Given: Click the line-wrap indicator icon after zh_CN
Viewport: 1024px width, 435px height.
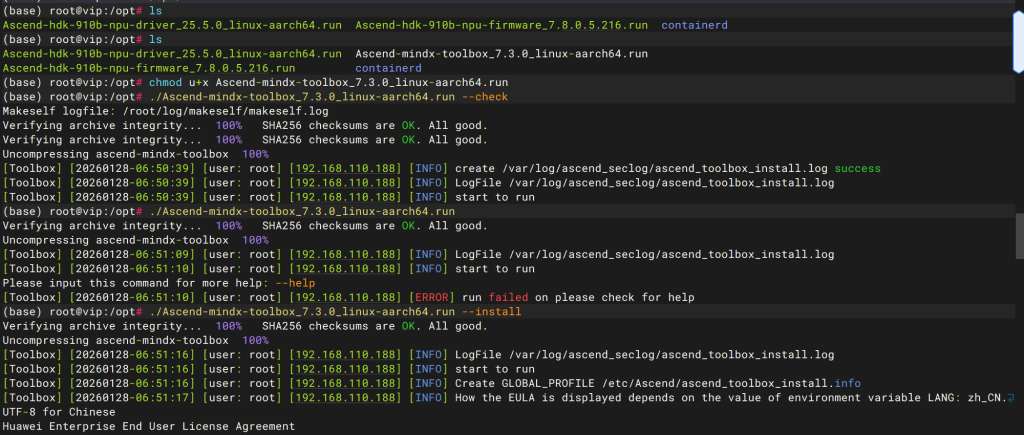Looking at the screenshot, I should point(1012,397).
